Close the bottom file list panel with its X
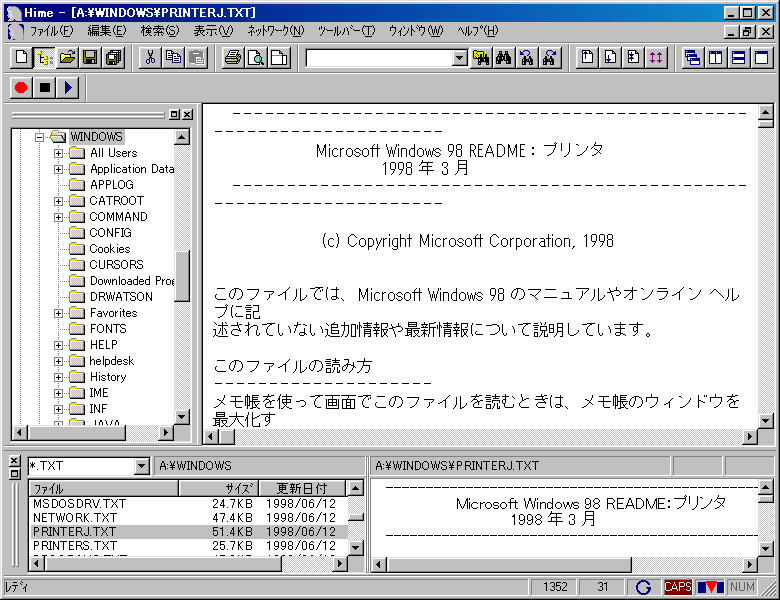 [x=15, y=461]
